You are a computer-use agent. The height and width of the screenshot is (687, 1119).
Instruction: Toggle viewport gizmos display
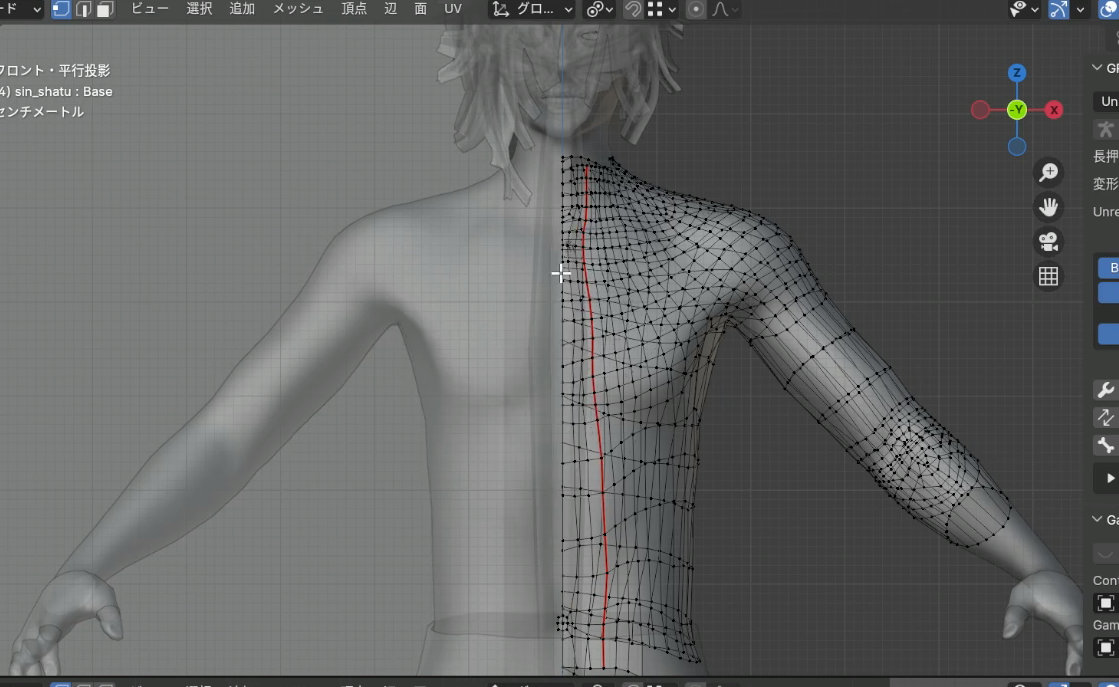point(1058,9)
